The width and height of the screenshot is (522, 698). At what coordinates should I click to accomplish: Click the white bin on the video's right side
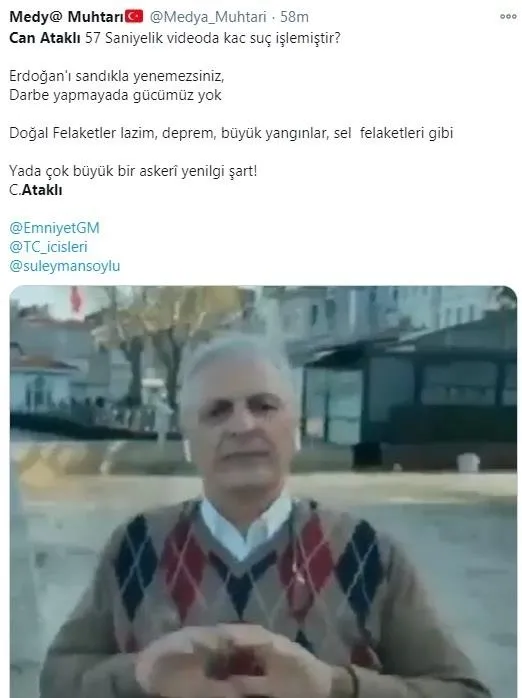tap(469, 463)
